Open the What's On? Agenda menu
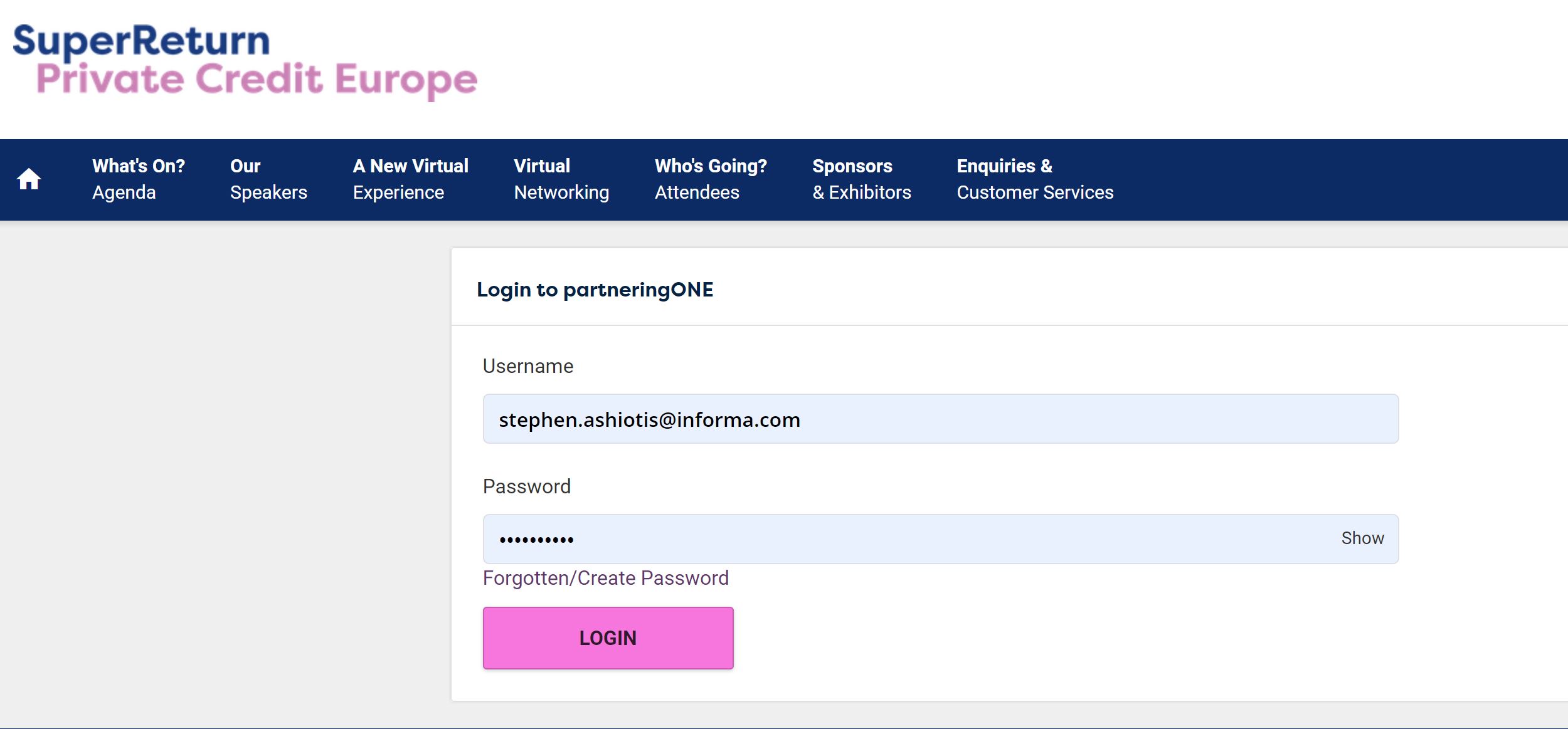Viewport: 1568px width, 729px height. tap(138, 179)
